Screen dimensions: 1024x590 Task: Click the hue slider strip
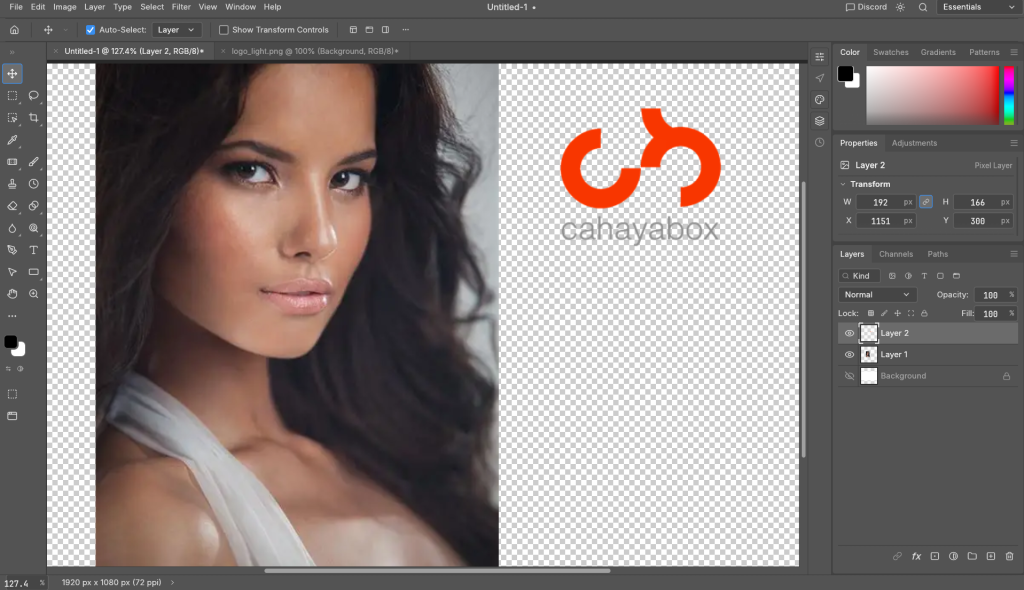pyautogui.click(x=1009, y=95)
